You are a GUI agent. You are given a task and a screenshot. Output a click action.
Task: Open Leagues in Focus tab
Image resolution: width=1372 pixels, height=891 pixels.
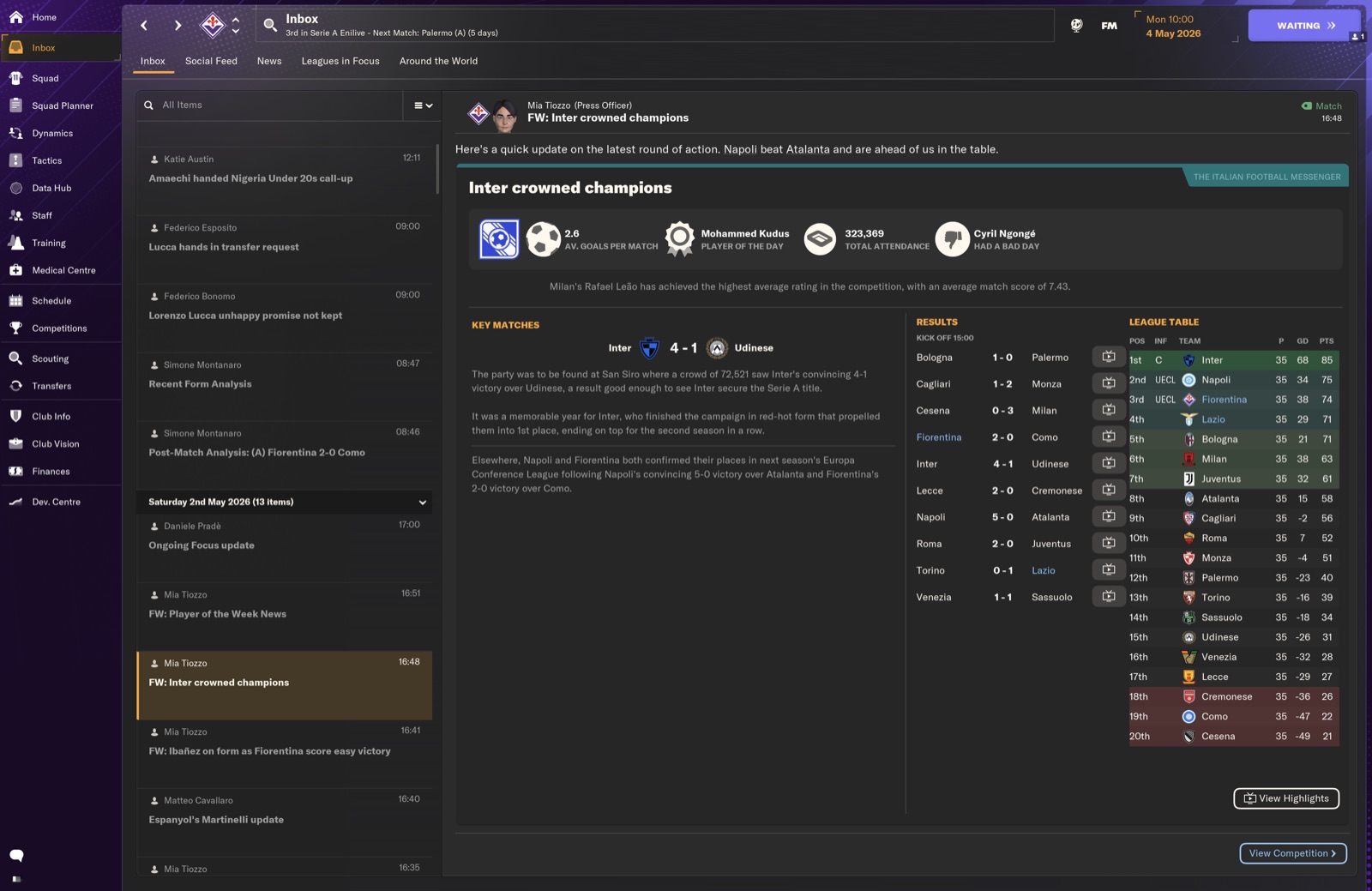click(340, 61)
